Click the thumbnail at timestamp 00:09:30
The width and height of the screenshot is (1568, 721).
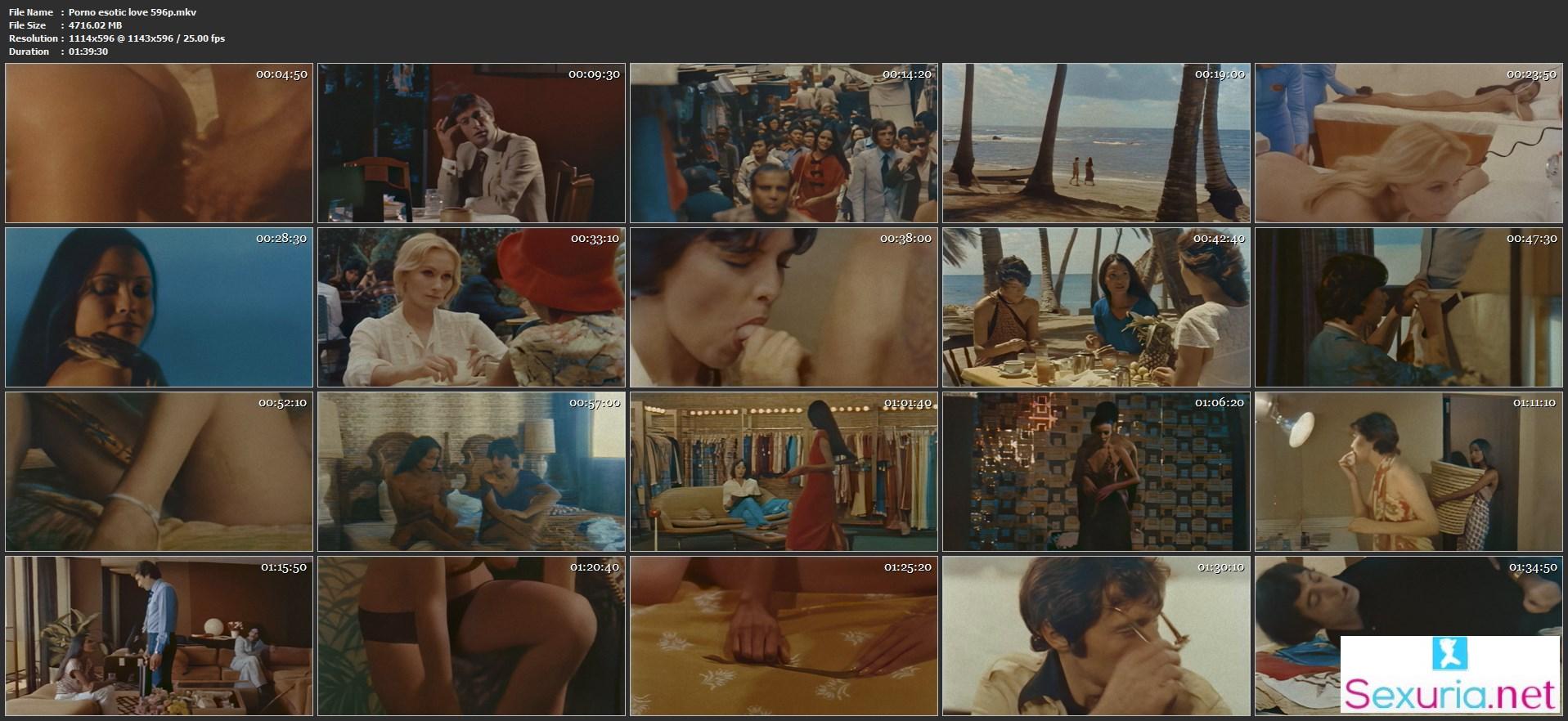(471, 143)
